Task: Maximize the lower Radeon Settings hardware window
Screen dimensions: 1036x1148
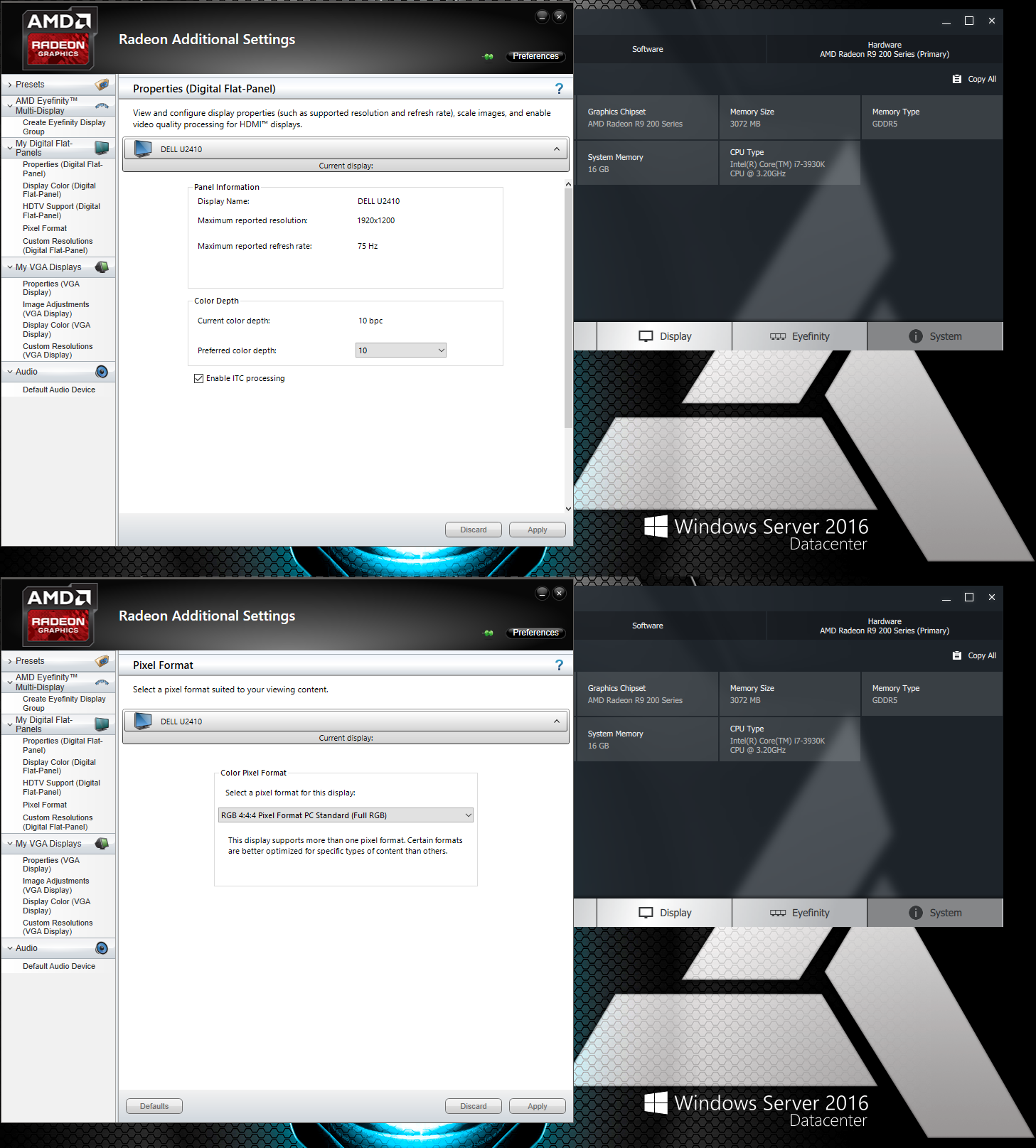Action: point(968,597)
